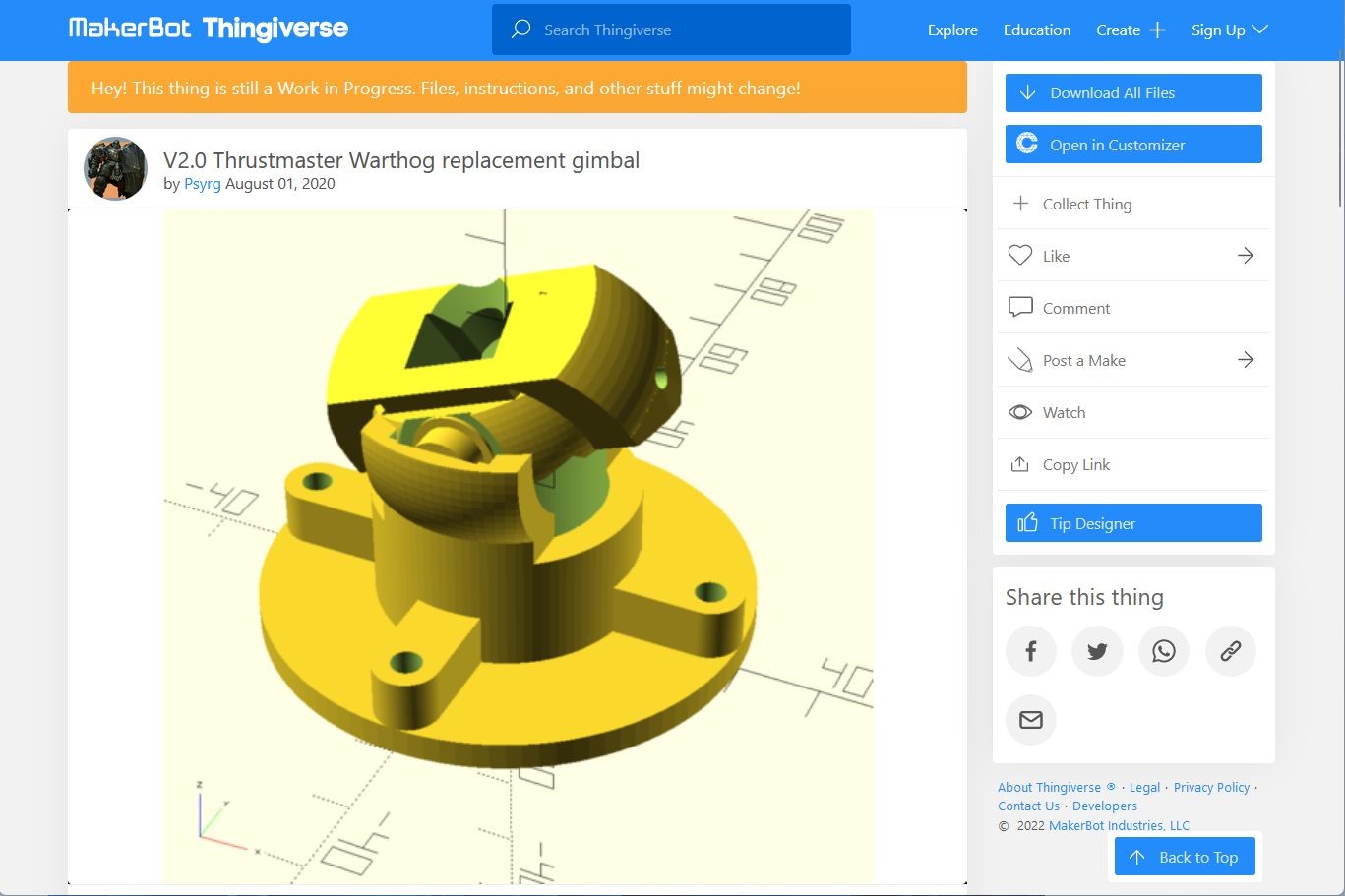This screenshot has height=896, width=1345.
Task: Open the Psyrg author profile link
Action: [202, 184]
